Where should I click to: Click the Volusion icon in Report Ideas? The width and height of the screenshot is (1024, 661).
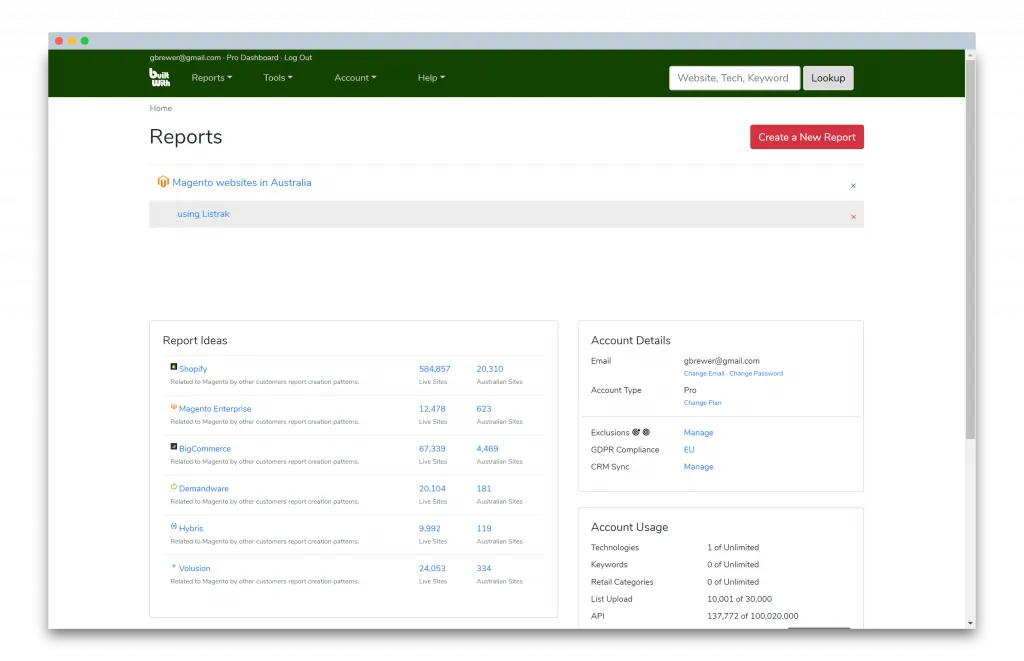[x=174, y=567]
